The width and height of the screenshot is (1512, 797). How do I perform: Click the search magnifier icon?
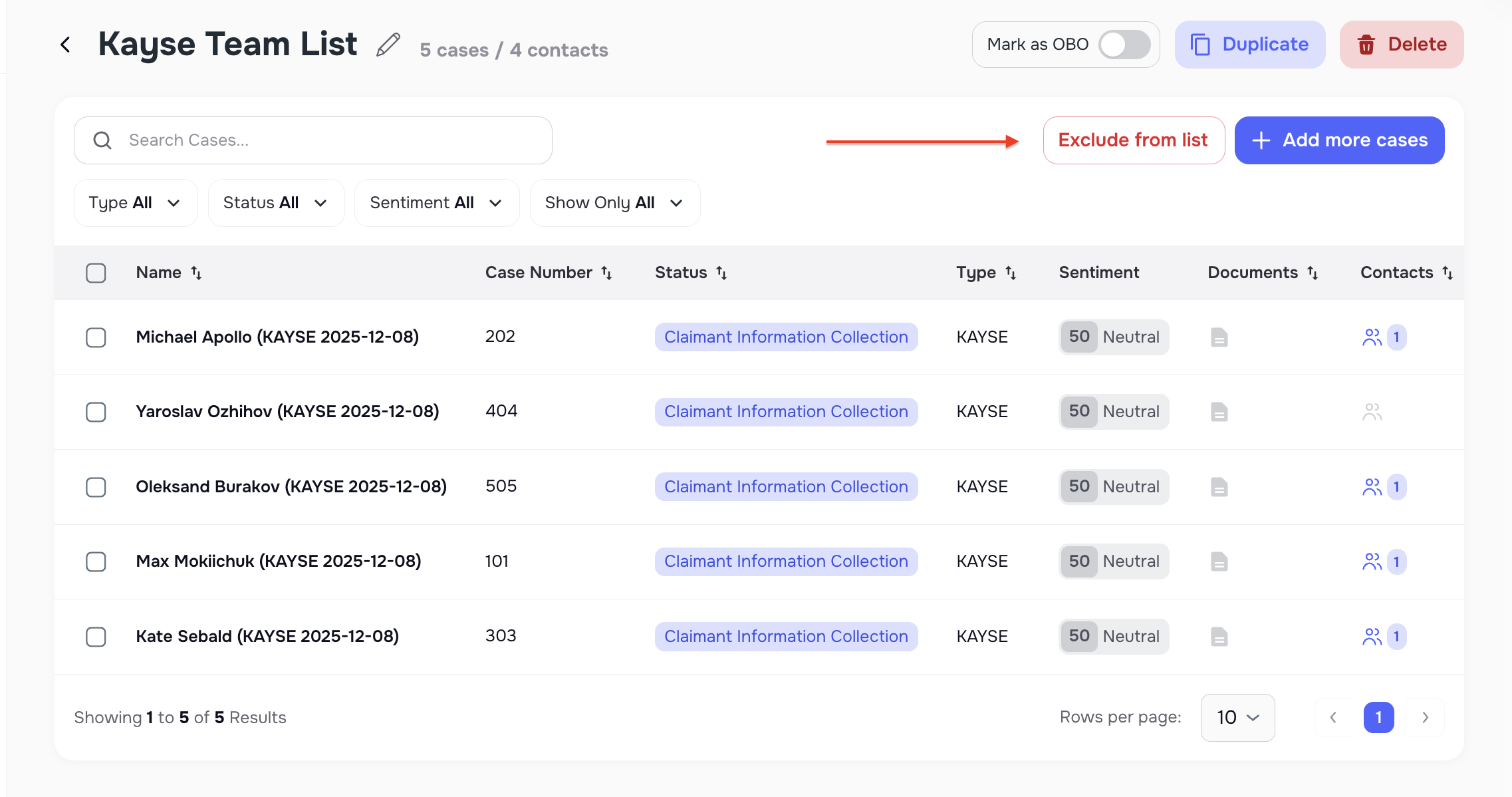102,140
